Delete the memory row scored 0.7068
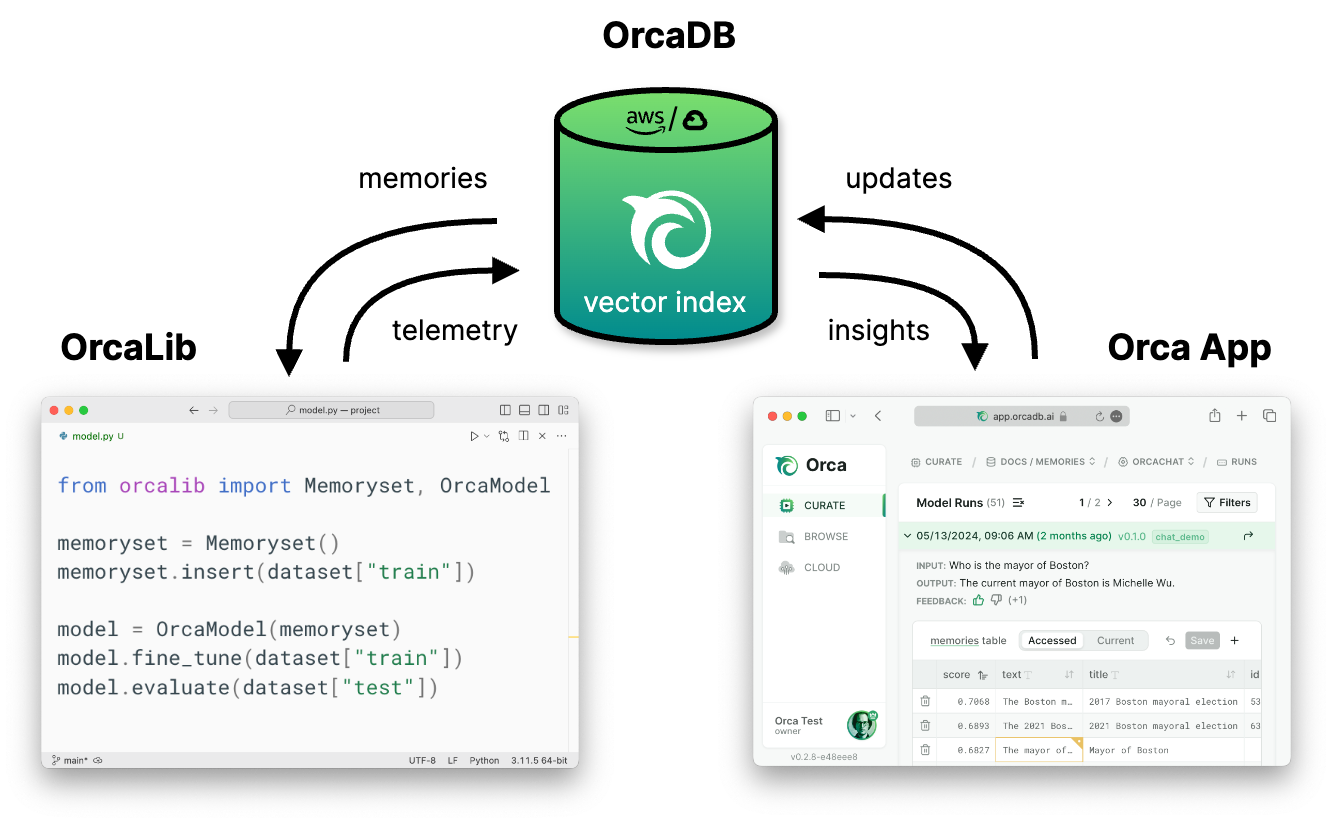 click(x=925, y=701)
